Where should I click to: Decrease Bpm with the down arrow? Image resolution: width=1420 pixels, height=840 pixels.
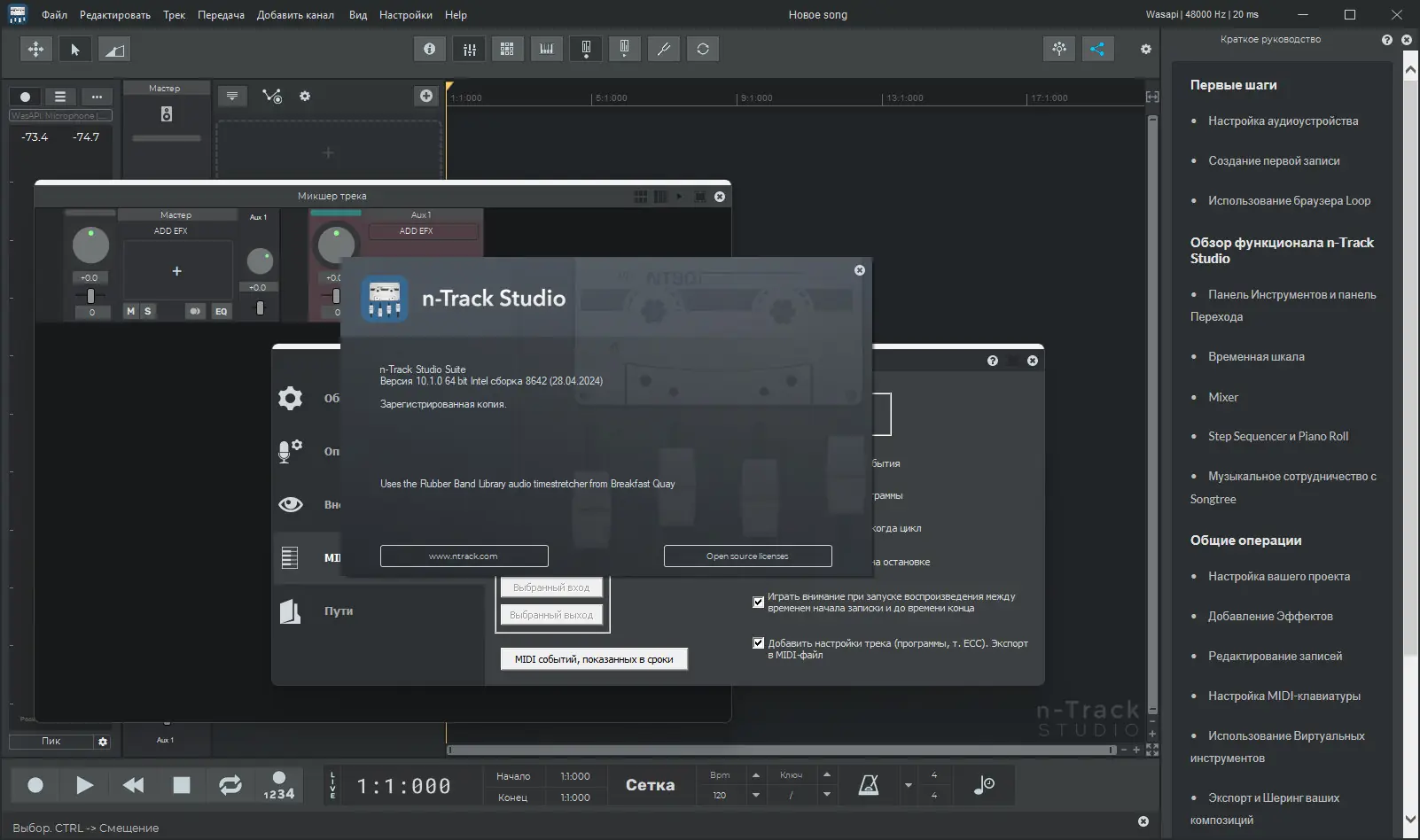[x=756, y=795]
